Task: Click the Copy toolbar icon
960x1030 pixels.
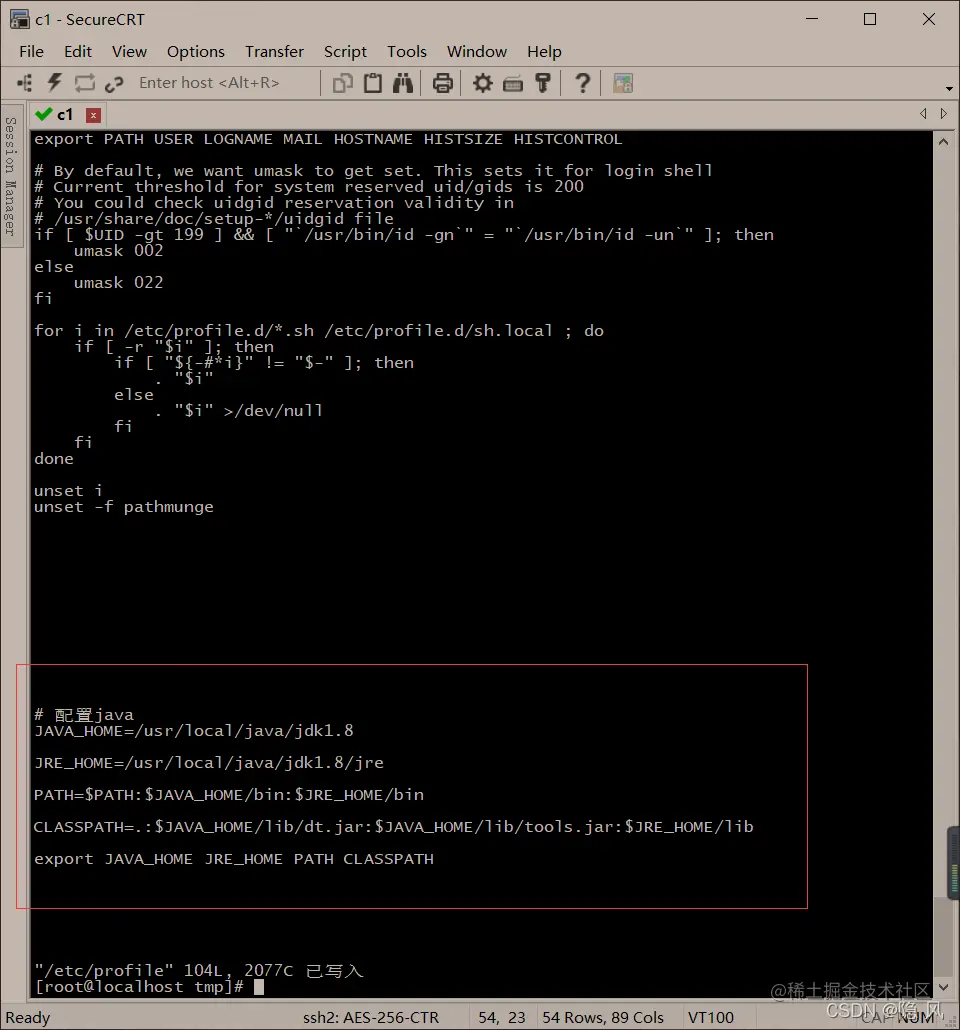Action: (343, 83)
